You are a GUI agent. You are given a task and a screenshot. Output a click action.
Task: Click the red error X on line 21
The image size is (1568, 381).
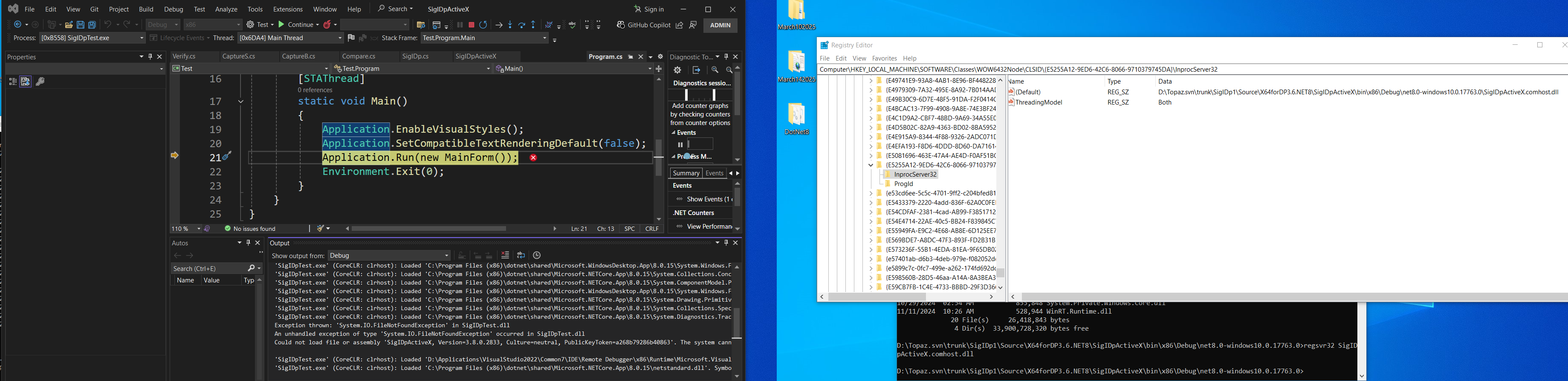533,158
